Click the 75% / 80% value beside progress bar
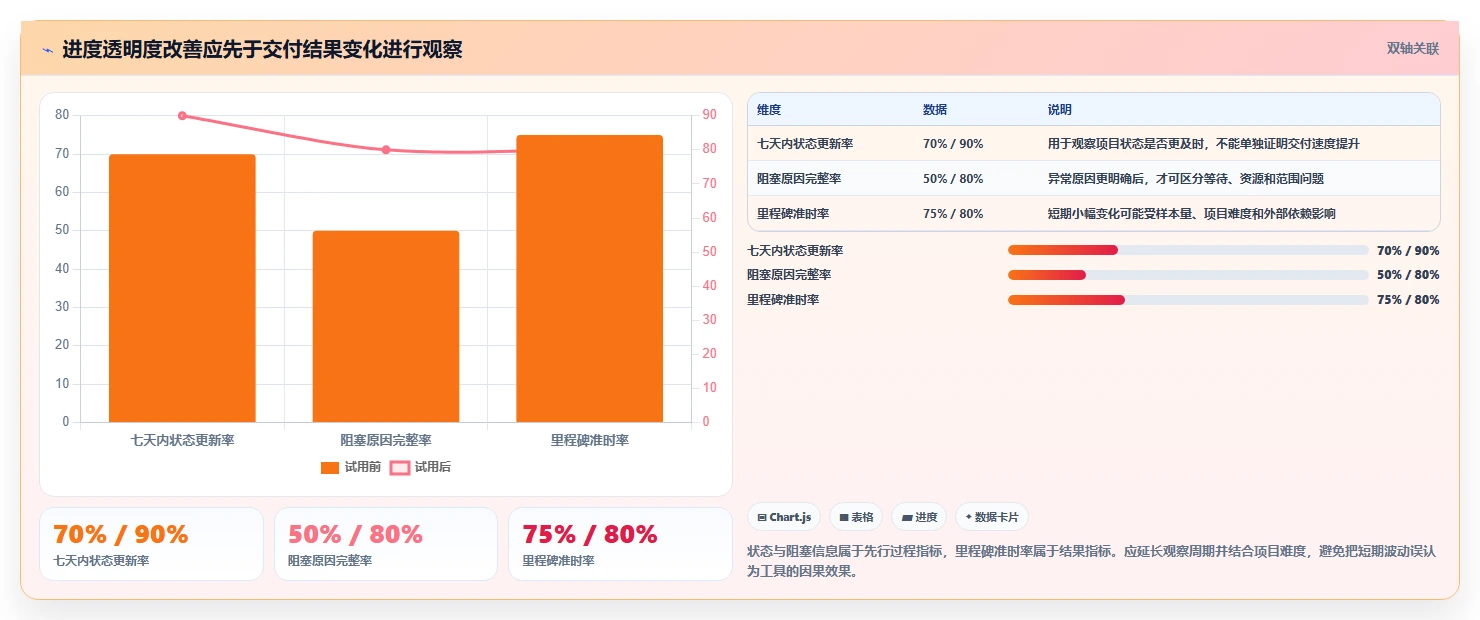The width and height of the screenshot is (1480, 620). (x=1408, y=300)
